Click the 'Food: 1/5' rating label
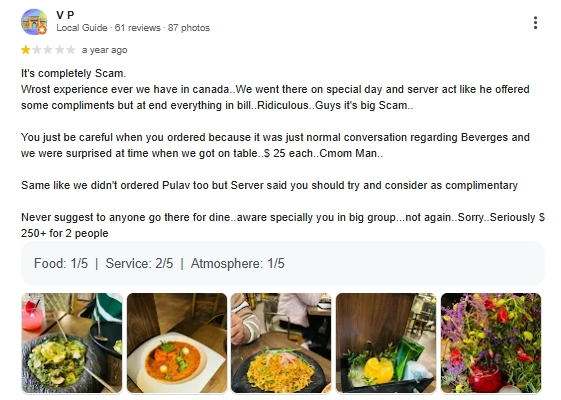This screenshot has height=400, width=561. [61, 264]
